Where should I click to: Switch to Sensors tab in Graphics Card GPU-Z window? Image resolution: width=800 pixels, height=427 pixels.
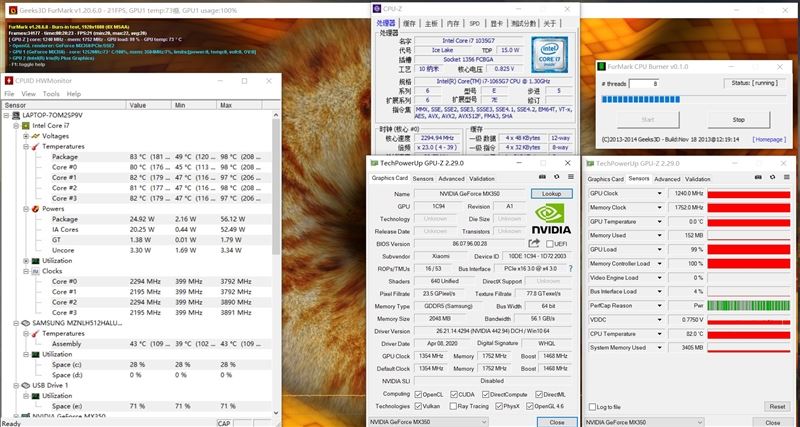(x=423, y=179)
